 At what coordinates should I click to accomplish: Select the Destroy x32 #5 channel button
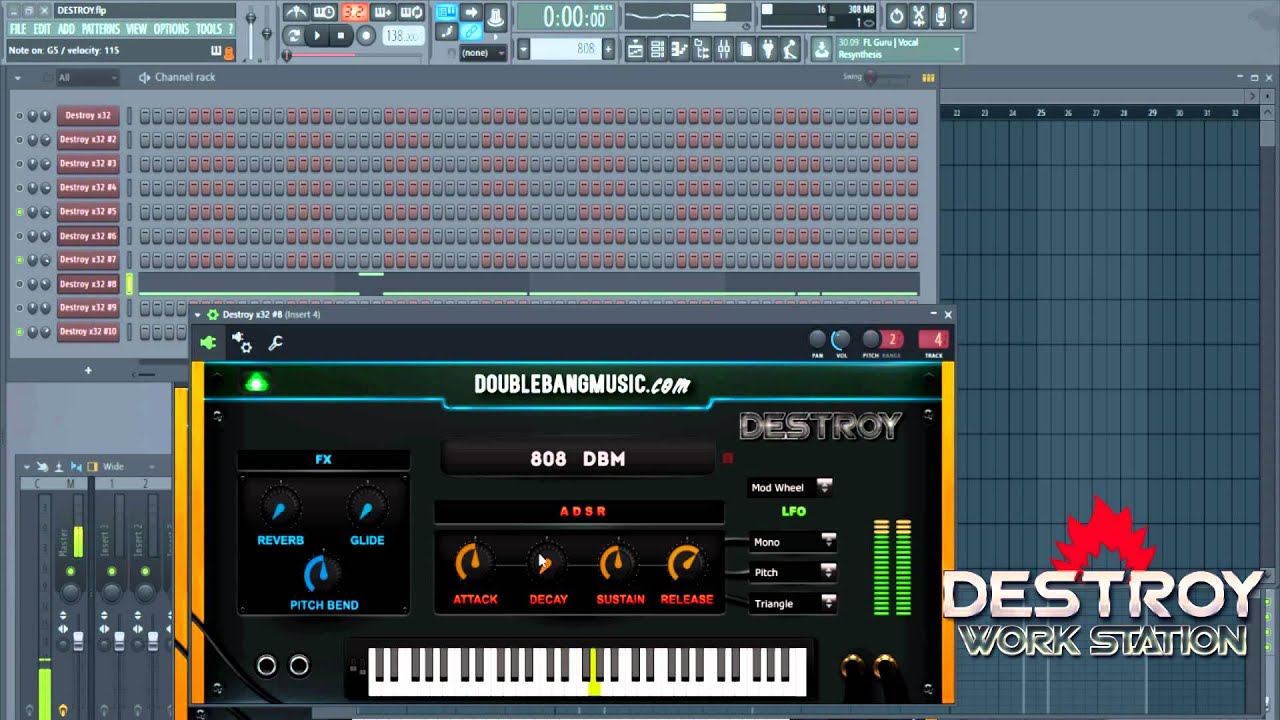pos(88,211)
